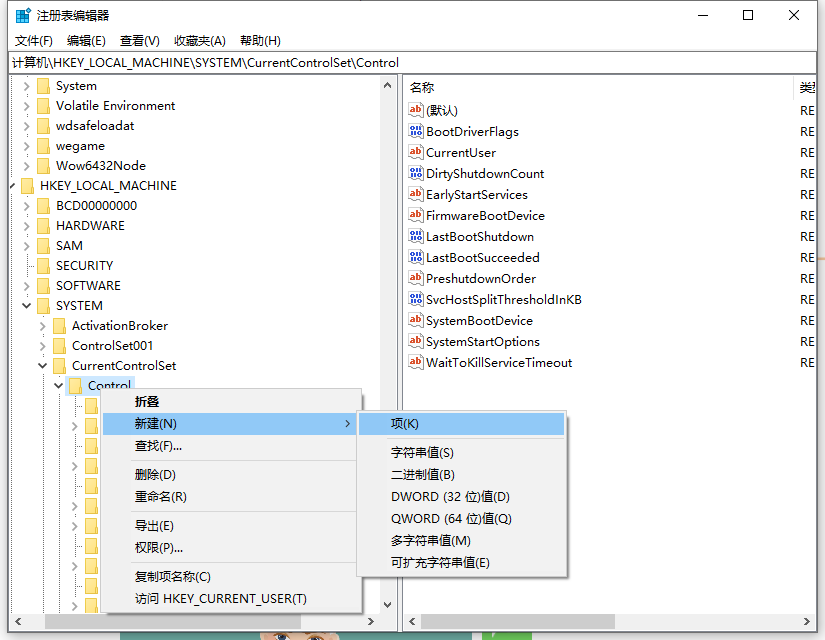Screen dimensions: 825x640
Task: Select 重命名(R) in context menu
Action: click(231, 497)
